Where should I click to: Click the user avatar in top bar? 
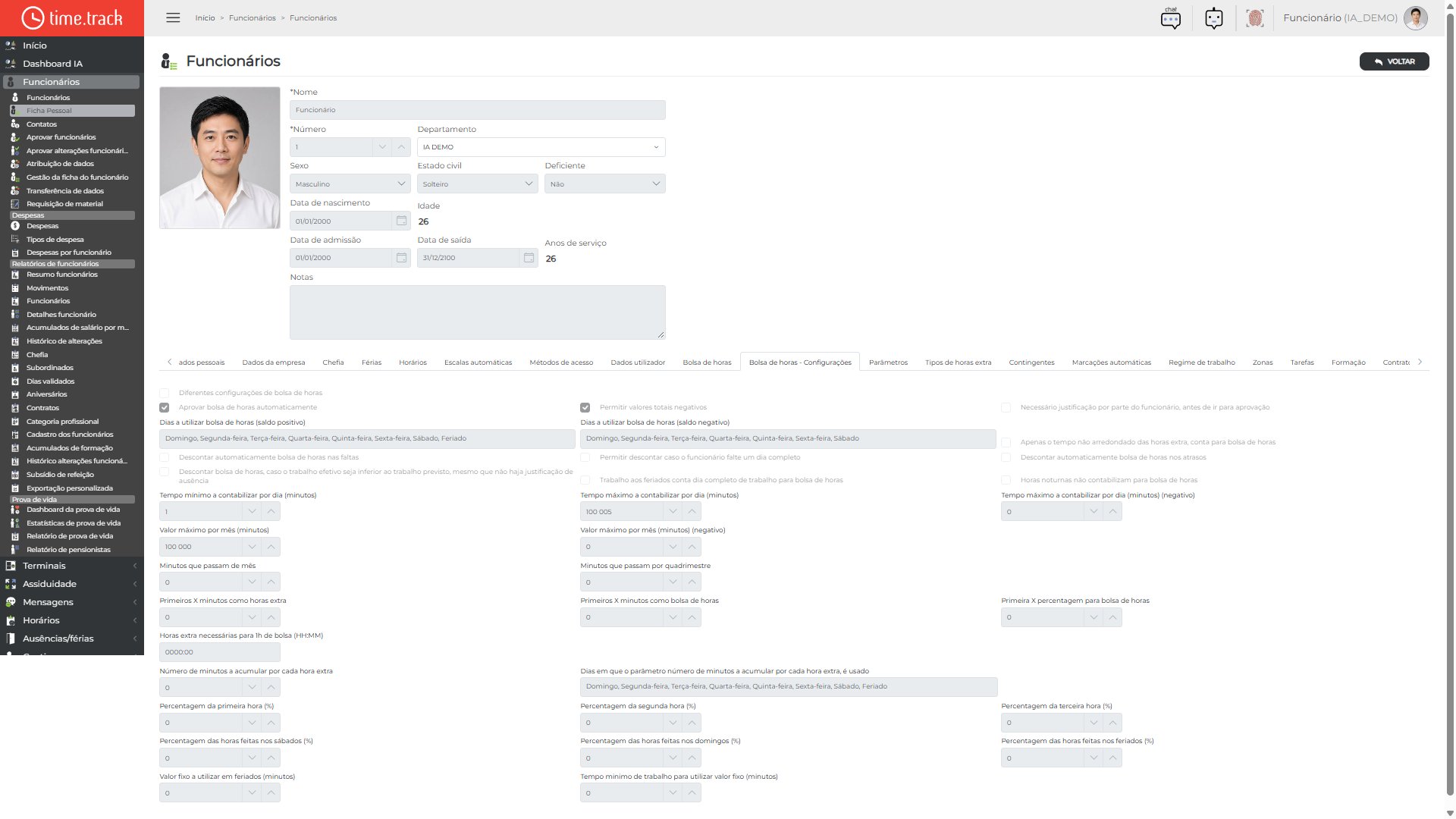(1415, 17)
